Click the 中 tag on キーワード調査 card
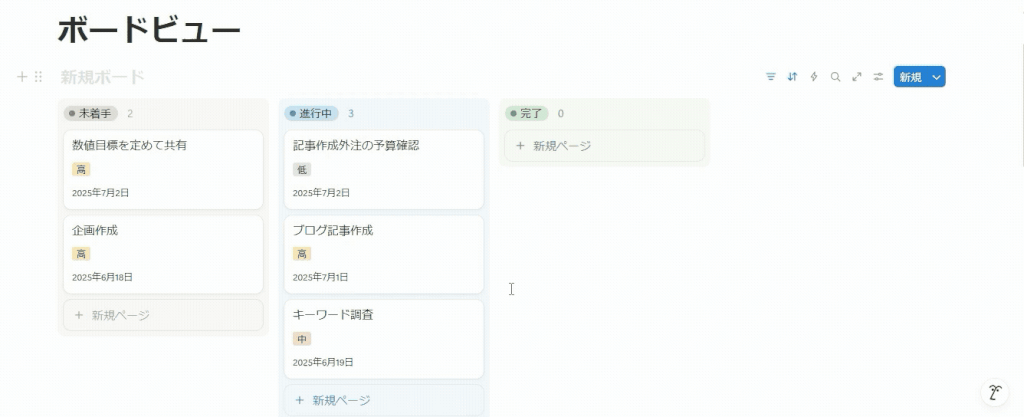This screenshot has height=417, width=1024. tap(302, 339)
